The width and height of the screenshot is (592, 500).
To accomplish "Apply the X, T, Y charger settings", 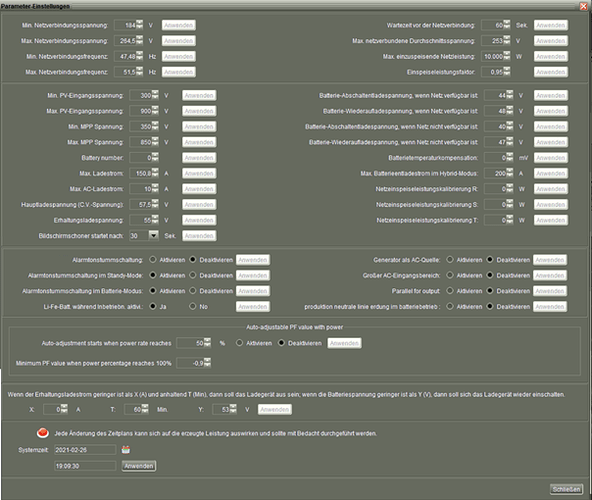I will click(x=274, y=409).
